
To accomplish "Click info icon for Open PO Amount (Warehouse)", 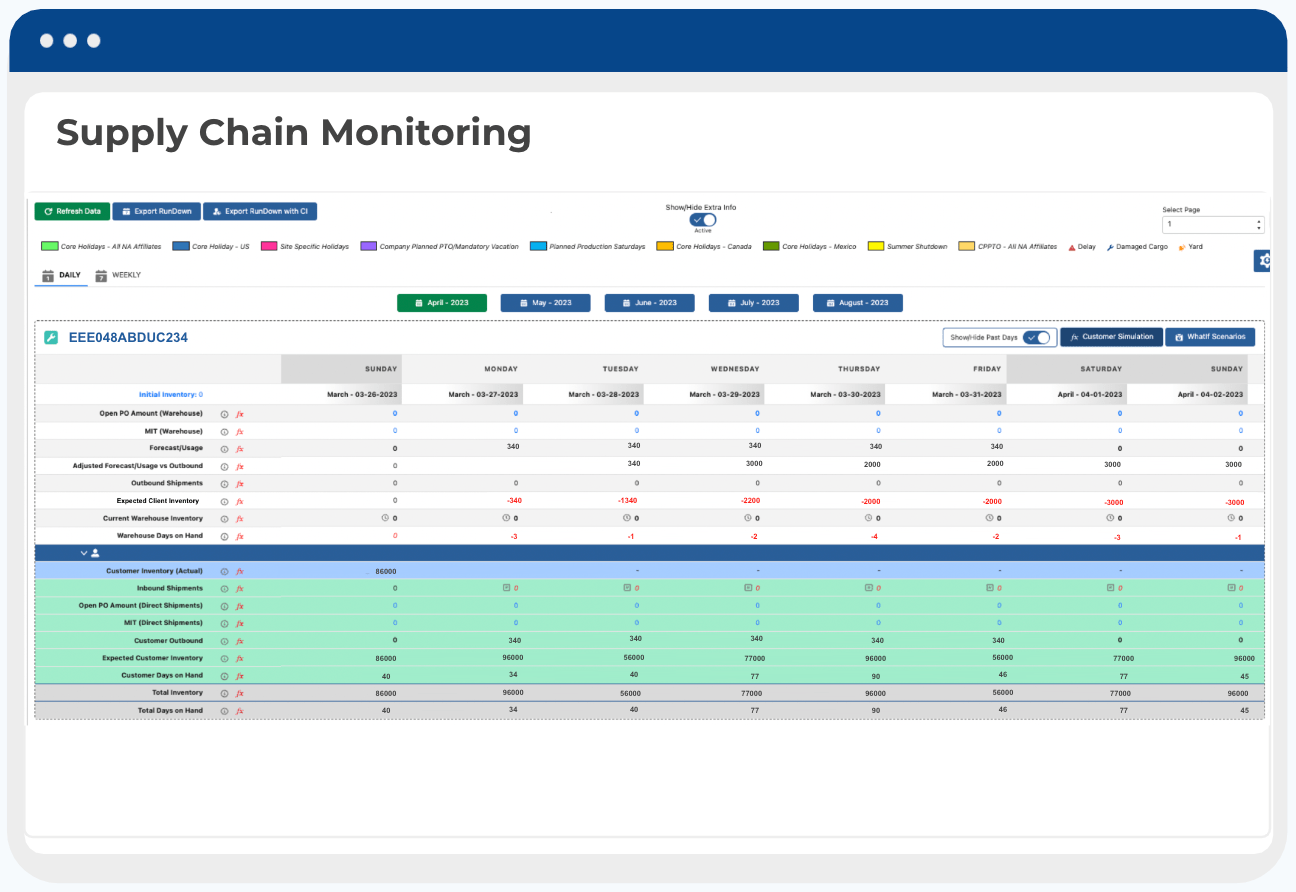I will (x=224, y=414).
